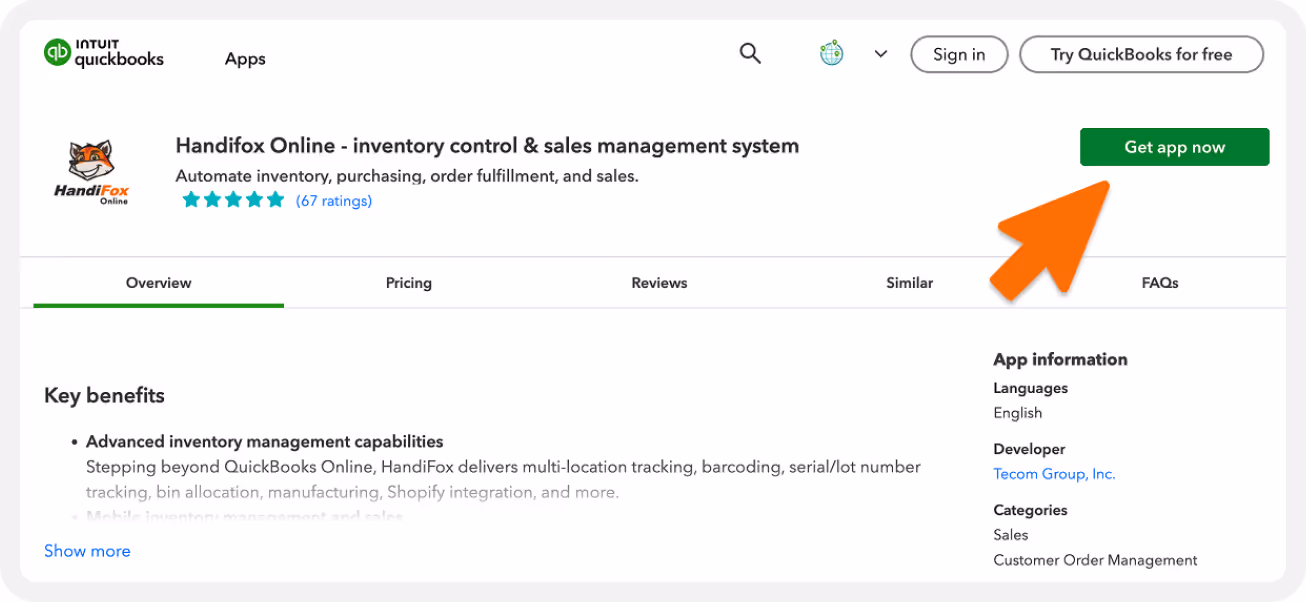Open the Apps menu item
The width and height of the screenshot is (1306, 602).
tap(245, 59)
